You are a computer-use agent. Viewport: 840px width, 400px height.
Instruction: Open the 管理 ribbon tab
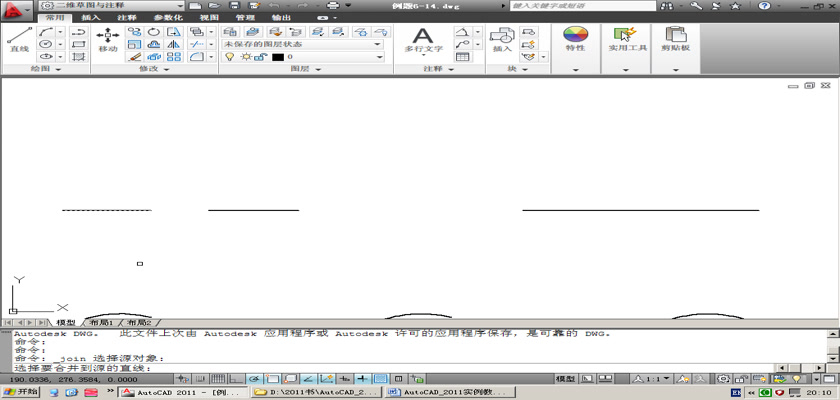pyautogui.click(x=245, y=18)
